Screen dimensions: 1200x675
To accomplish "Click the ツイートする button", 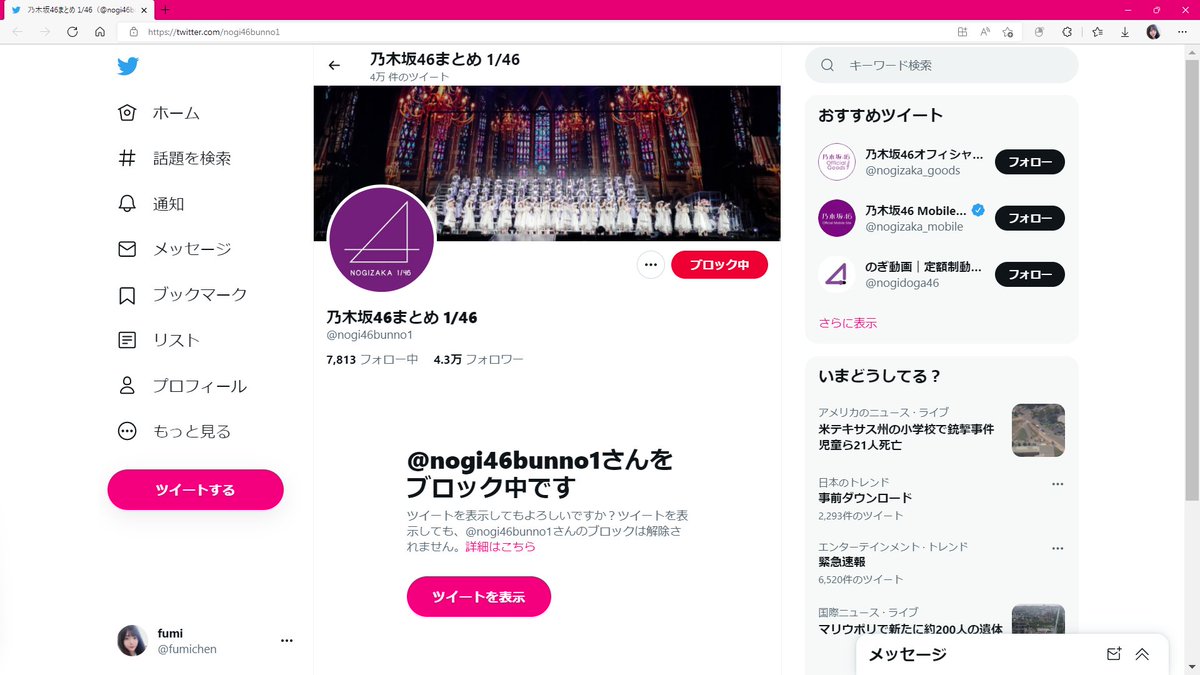I will point(195,490).
